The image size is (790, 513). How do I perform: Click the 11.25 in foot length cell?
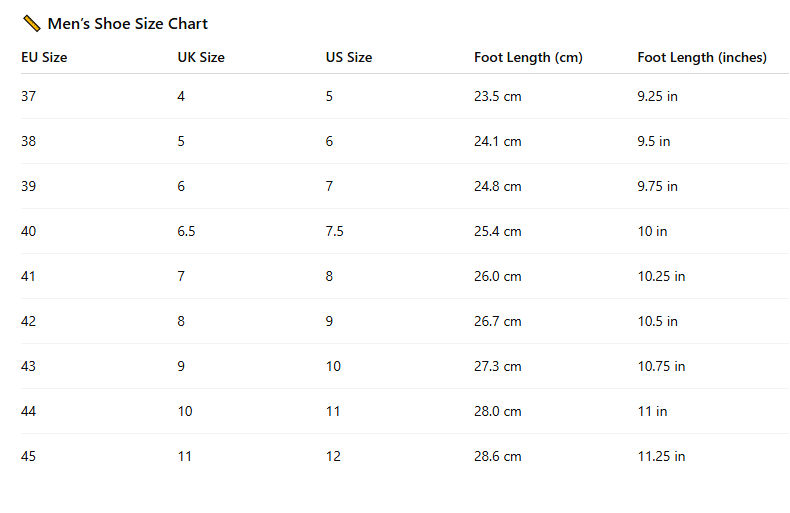click(x=661, y=456)
